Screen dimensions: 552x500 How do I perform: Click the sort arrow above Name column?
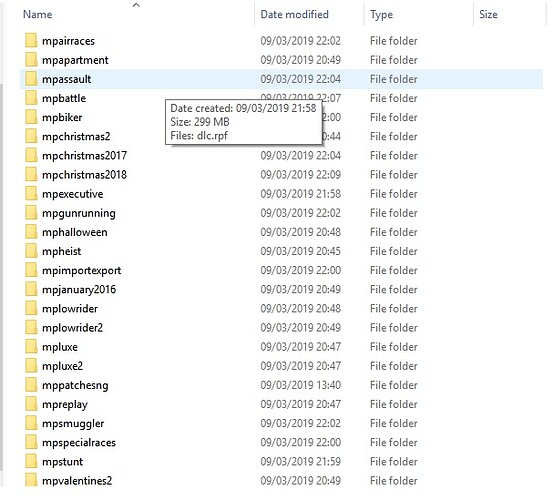(136, 5)
